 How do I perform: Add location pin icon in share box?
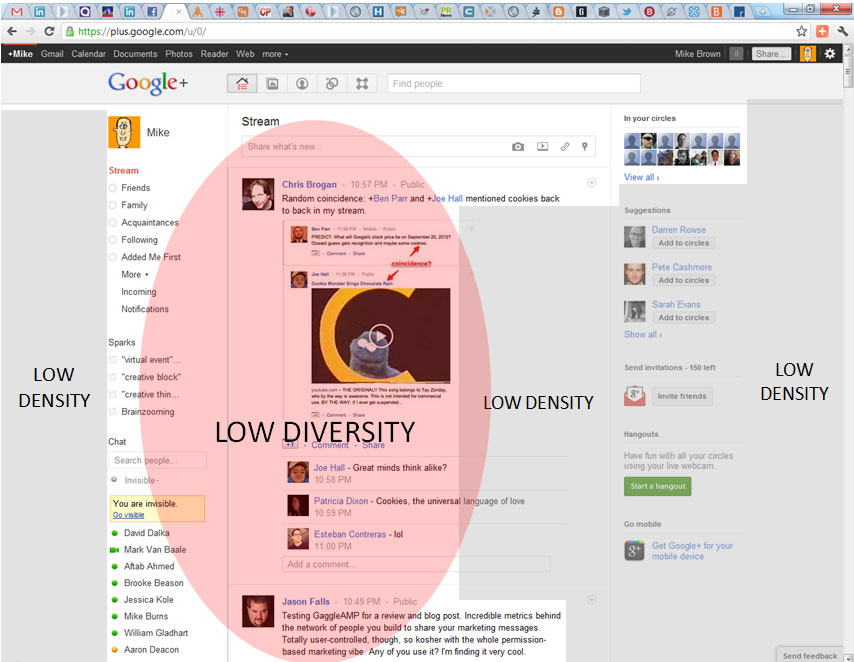584,147
